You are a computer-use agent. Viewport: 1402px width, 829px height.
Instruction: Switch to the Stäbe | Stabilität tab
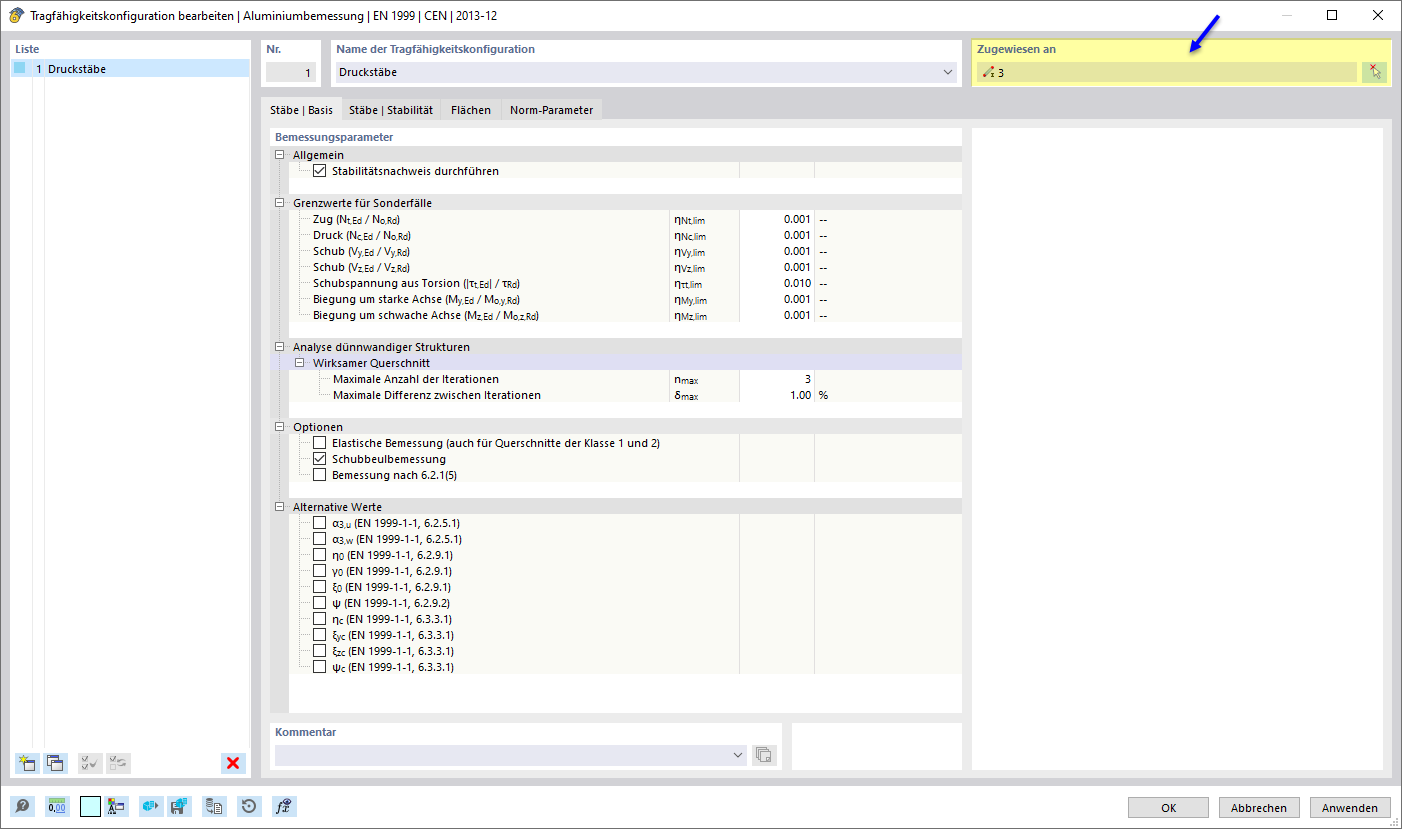coord(390,110)
